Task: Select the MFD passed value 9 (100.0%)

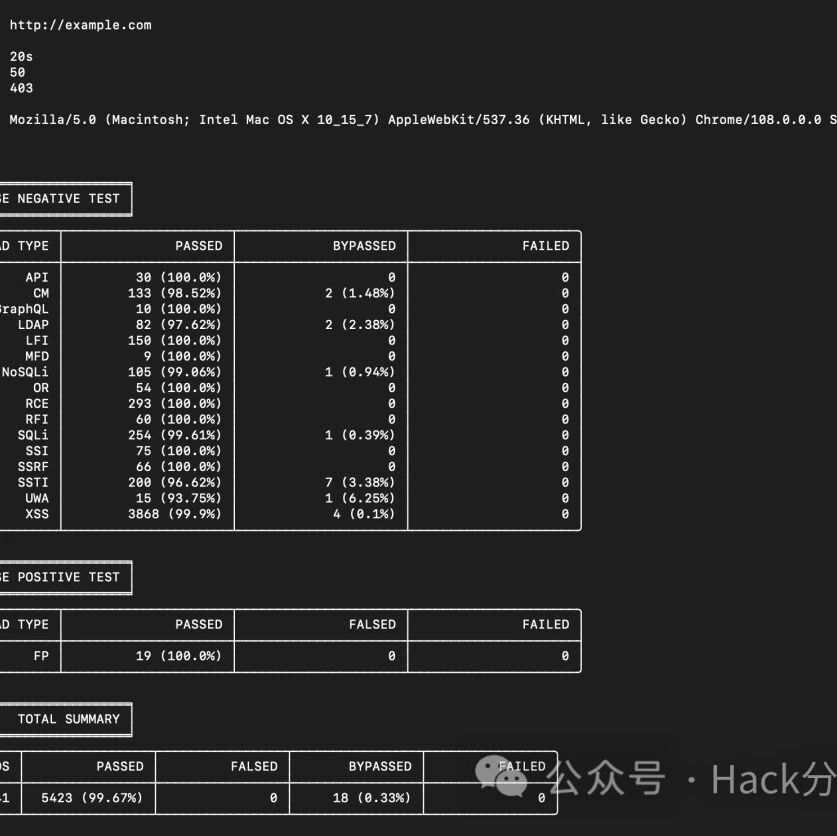Action: point(183,356)
